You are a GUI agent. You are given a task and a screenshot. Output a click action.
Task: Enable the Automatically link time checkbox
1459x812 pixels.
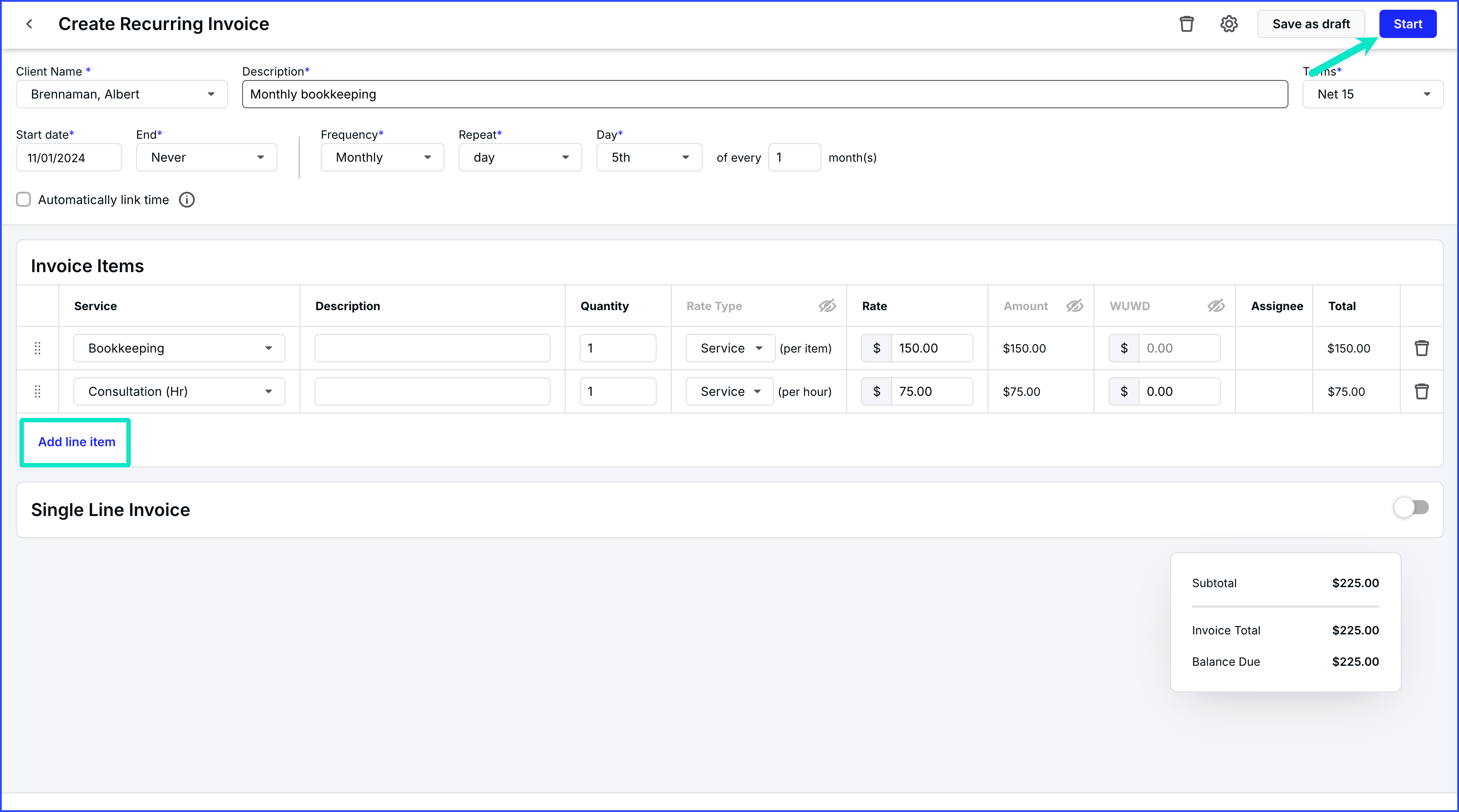pos(23,199)
